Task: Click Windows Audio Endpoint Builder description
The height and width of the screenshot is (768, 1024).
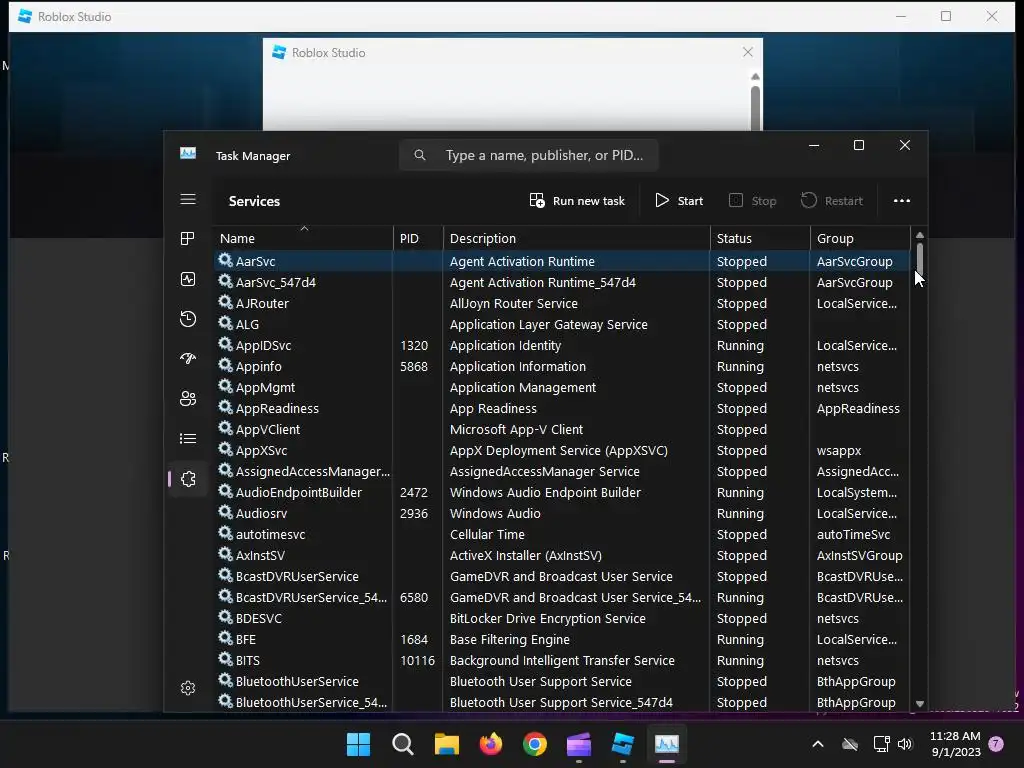Action: [545, 492]
